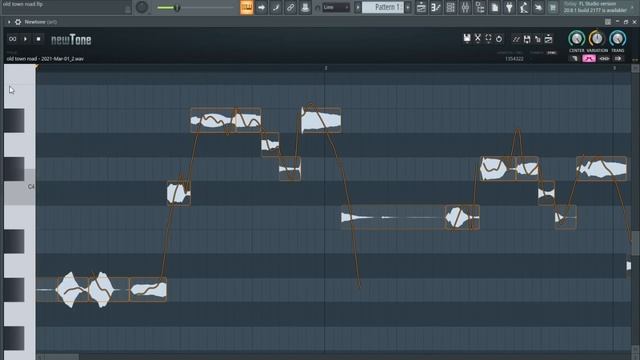This screenshot has height=360, width=640.
Task: Select the long flat note segment after bar 2
Action: click(393, 218)
